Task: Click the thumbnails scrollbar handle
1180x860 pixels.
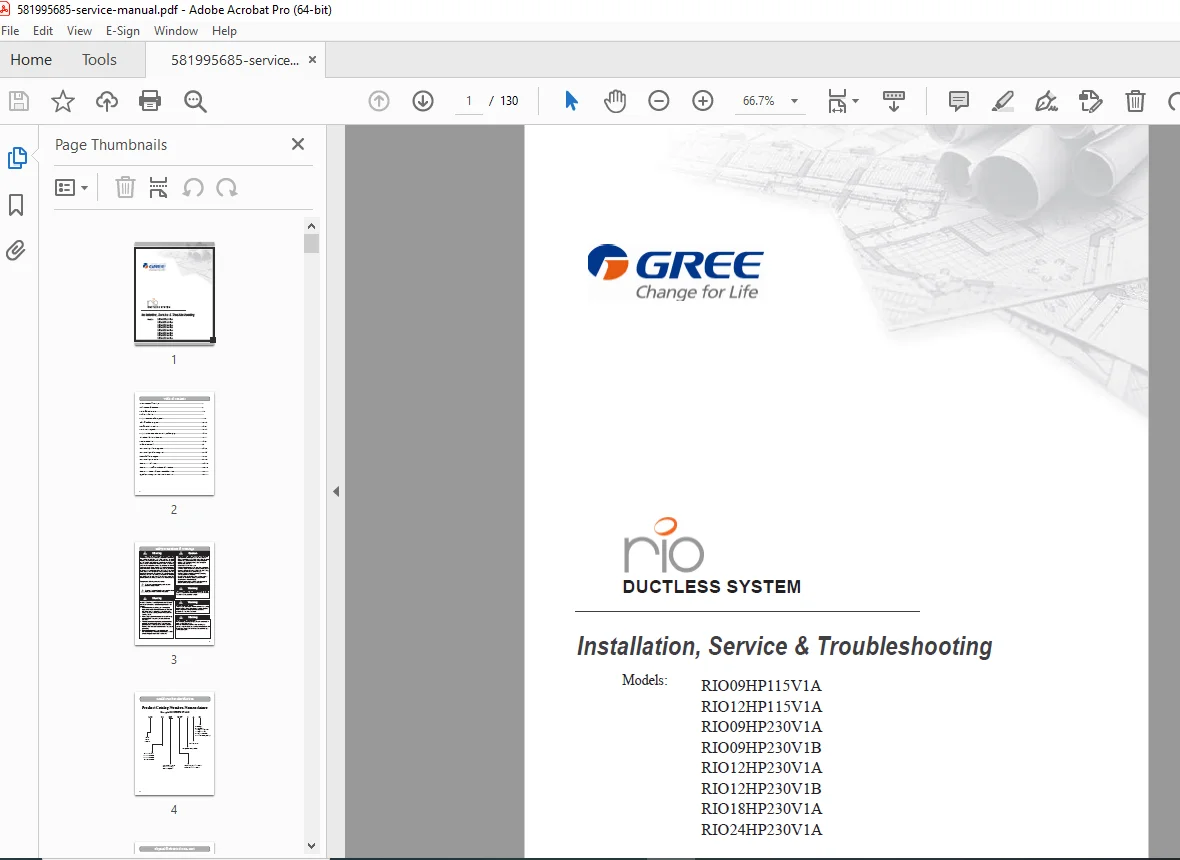Action: [312, 244]
